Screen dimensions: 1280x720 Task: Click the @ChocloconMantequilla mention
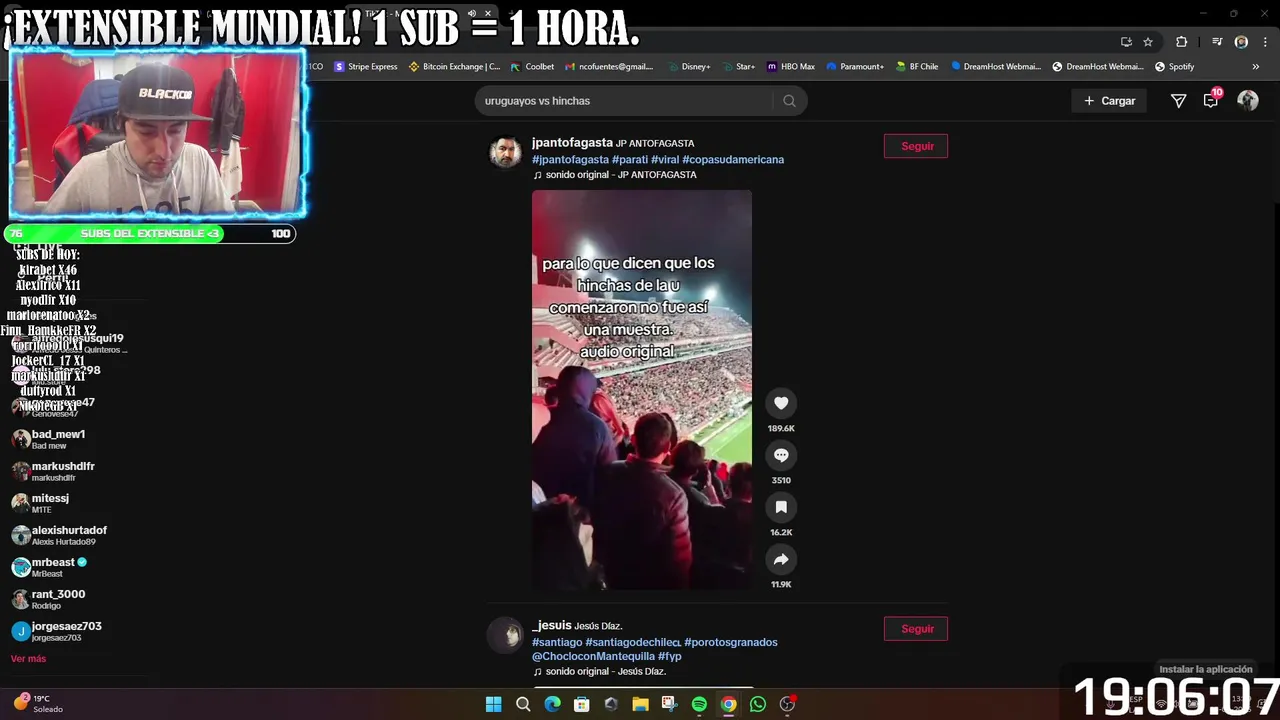tap(593, 657)
